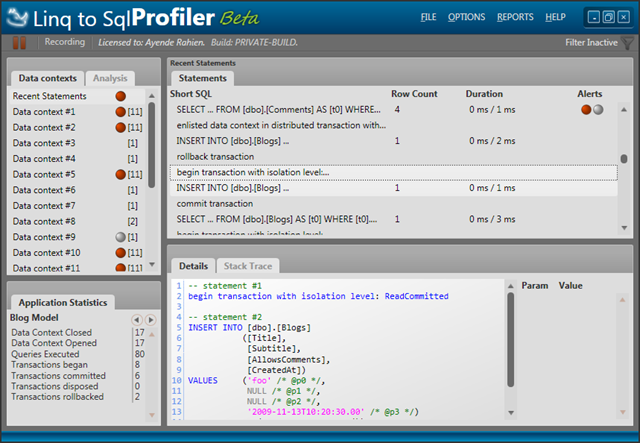This screenshot has width=640, height=443.
Task: Open the HELP menu
Action: 556,17
